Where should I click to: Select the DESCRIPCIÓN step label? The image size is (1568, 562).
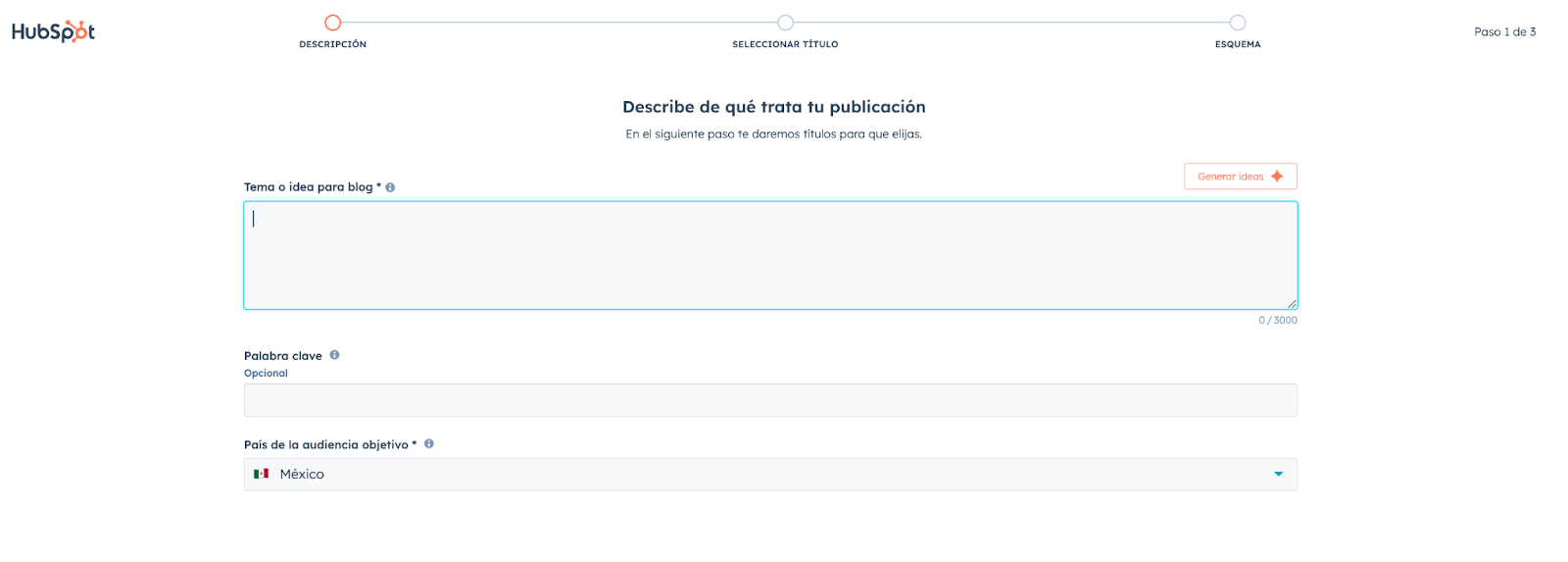[x=333, y=44]
